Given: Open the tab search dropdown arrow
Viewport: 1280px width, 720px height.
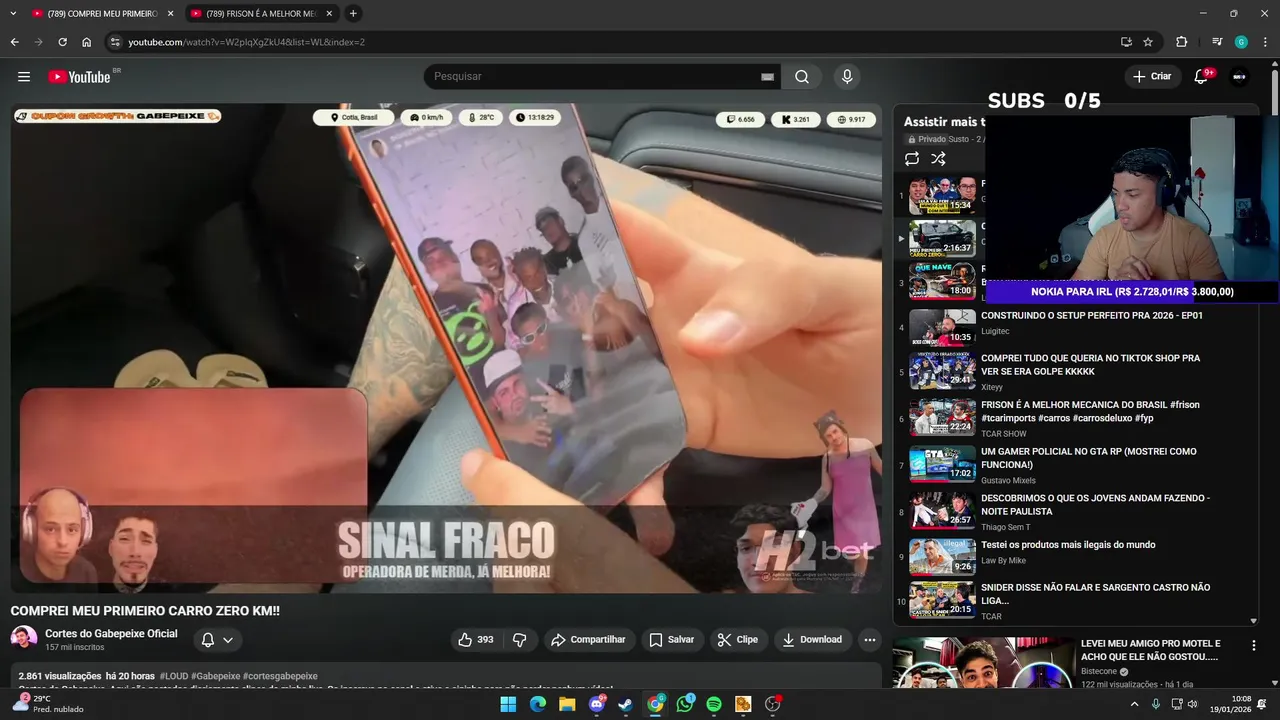Looking at the screenshot, I should (13, 14).
